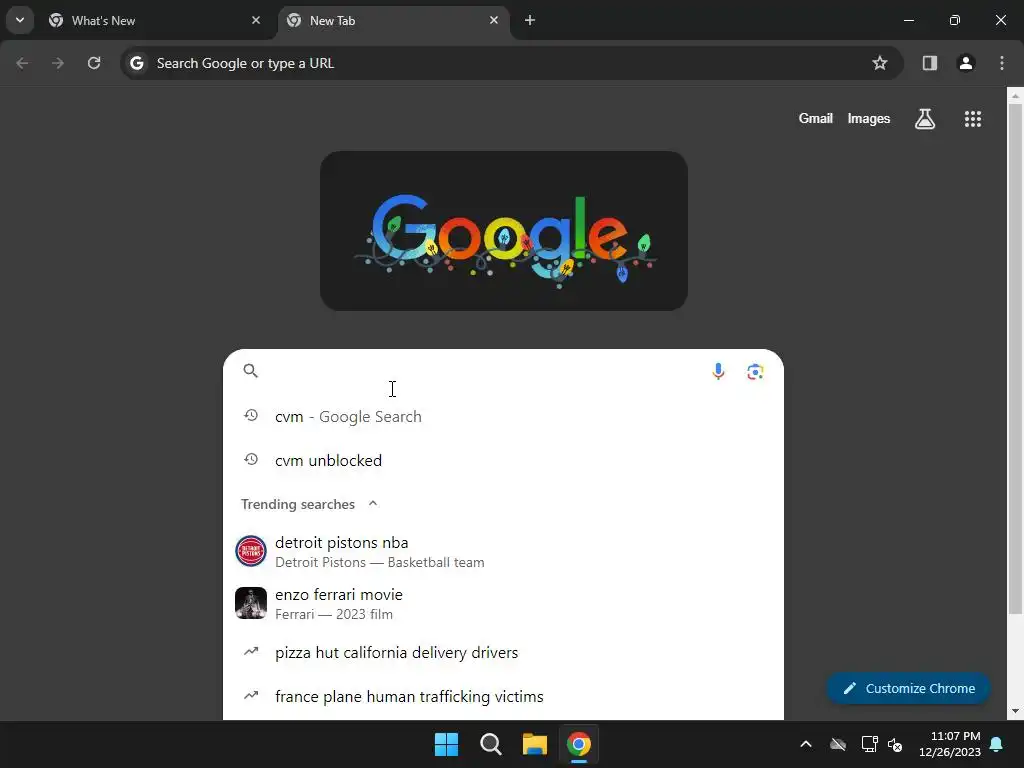The height and width of the screenshot is (768, 1024).
Task: Open File Explorer from the taskbar
Action: (534, 744)
